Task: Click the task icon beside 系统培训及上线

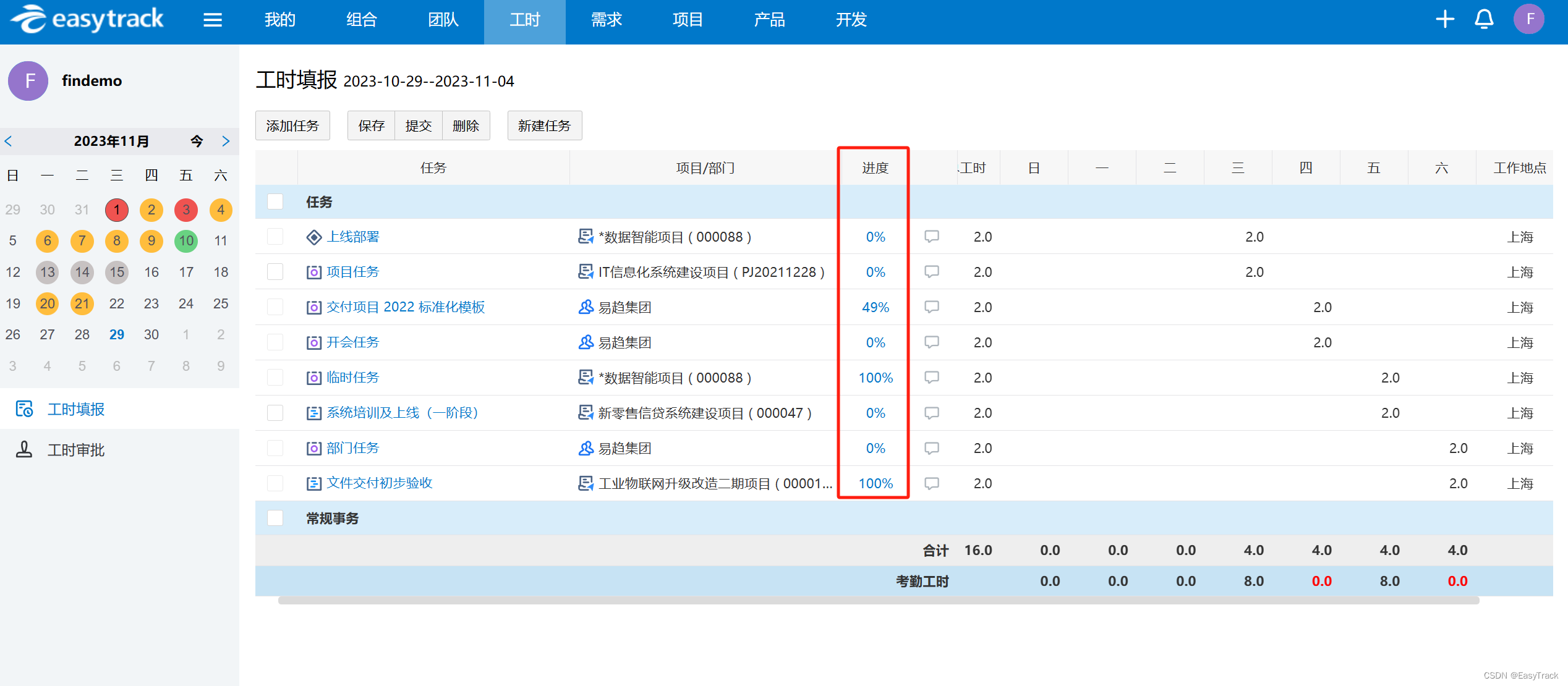Action: tap(314, 413)
